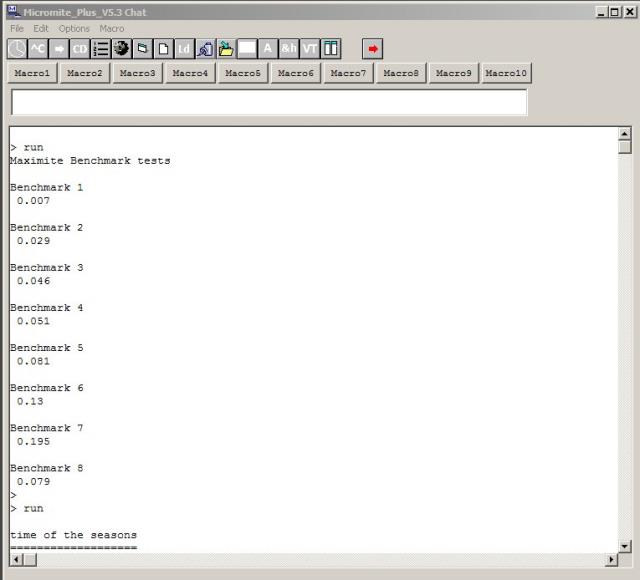
Task: Click the horizontal scrollbar right arrow
Action: click(x=611, y=560)
